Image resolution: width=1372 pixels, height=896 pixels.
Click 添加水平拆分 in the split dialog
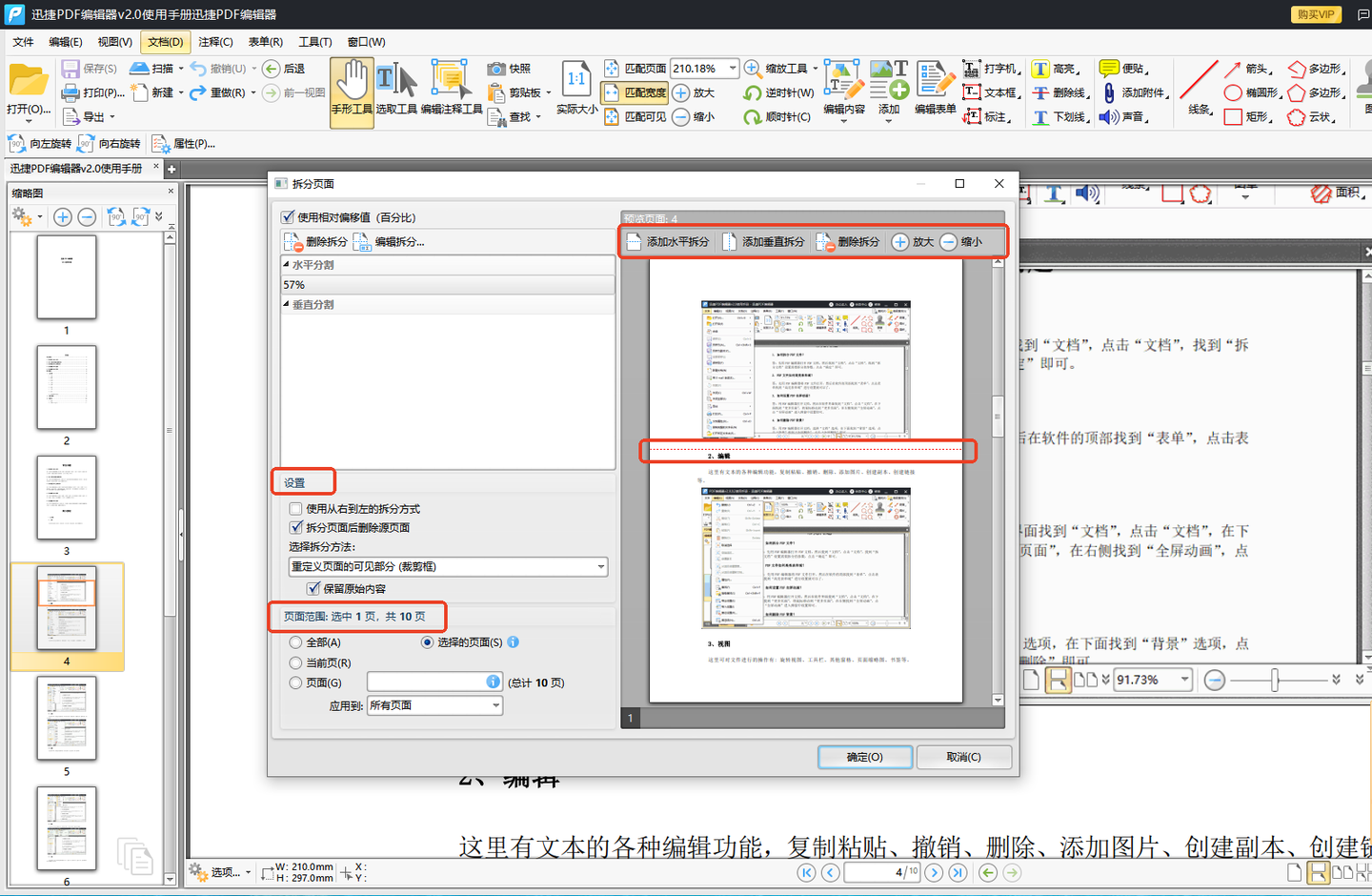point(668,241)
